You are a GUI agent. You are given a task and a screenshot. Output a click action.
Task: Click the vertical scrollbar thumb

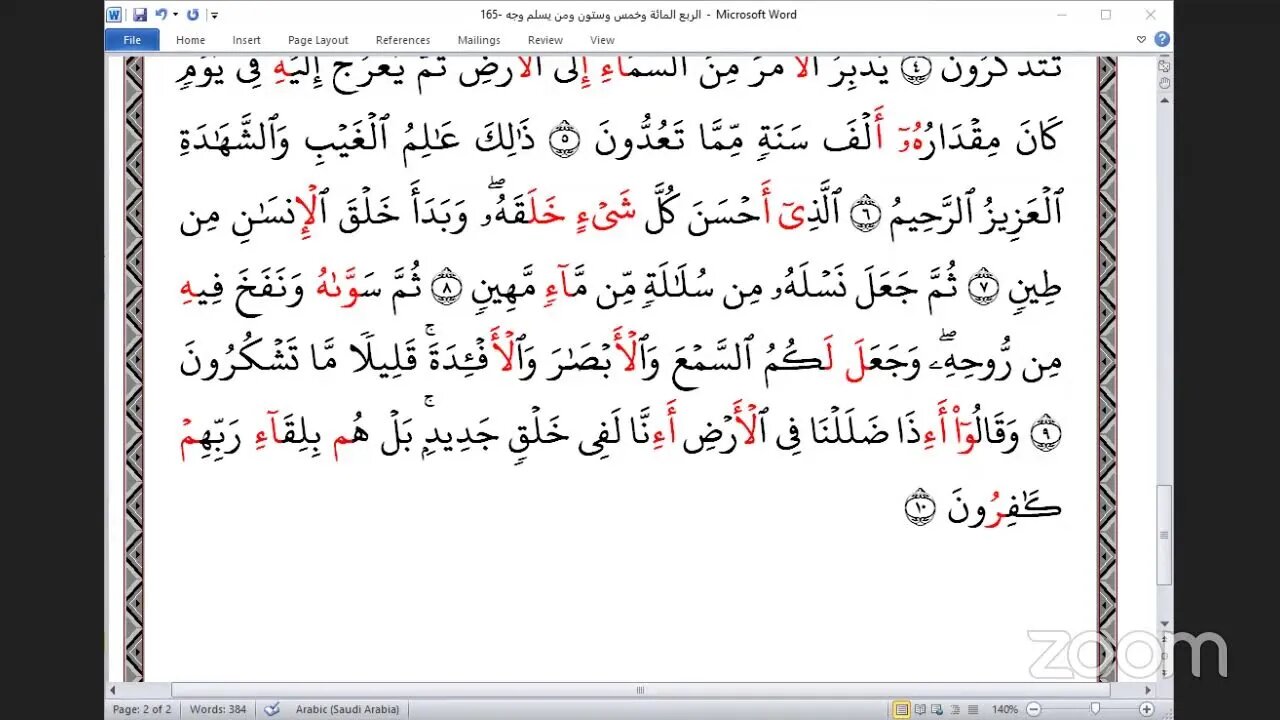click(x=1164, y=535)
